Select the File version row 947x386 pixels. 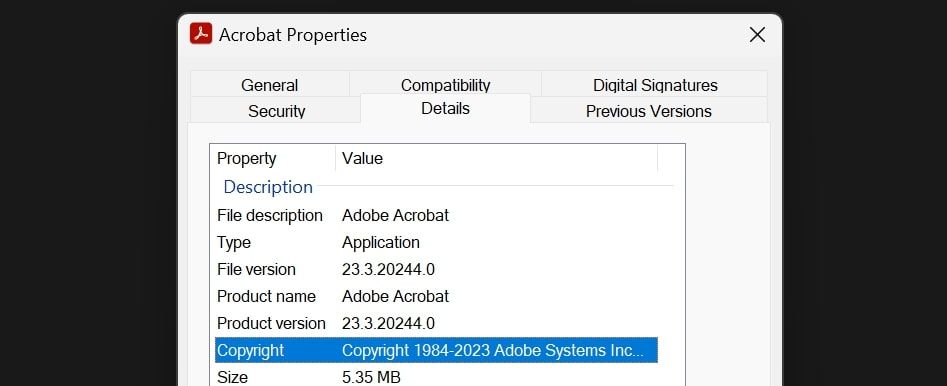click(436, 269)
